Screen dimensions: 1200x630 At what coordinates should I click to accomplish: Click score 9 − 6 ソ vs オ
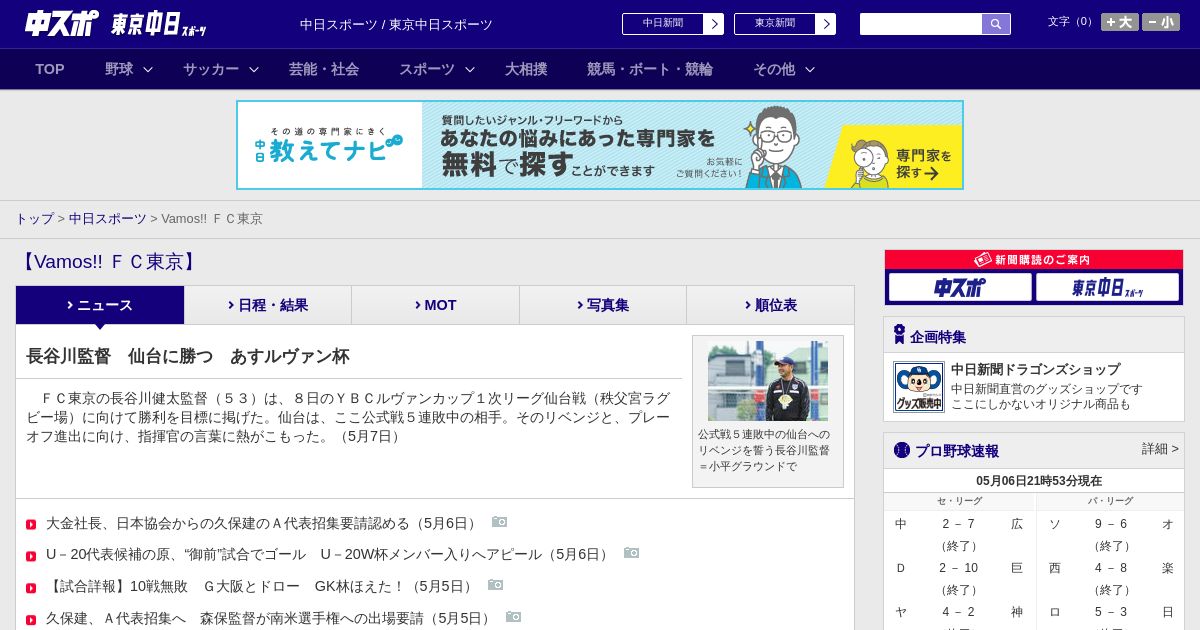(1111, 524)
